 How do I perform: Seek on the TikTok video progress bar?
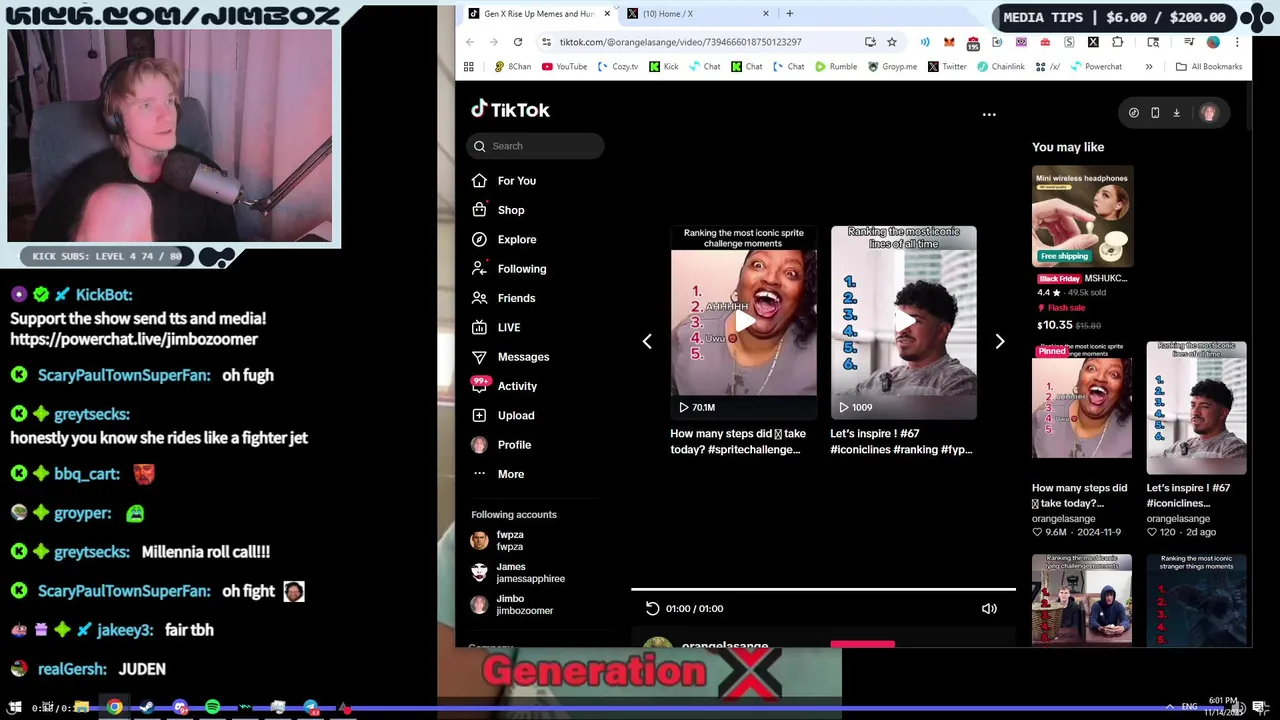[823, 590]
